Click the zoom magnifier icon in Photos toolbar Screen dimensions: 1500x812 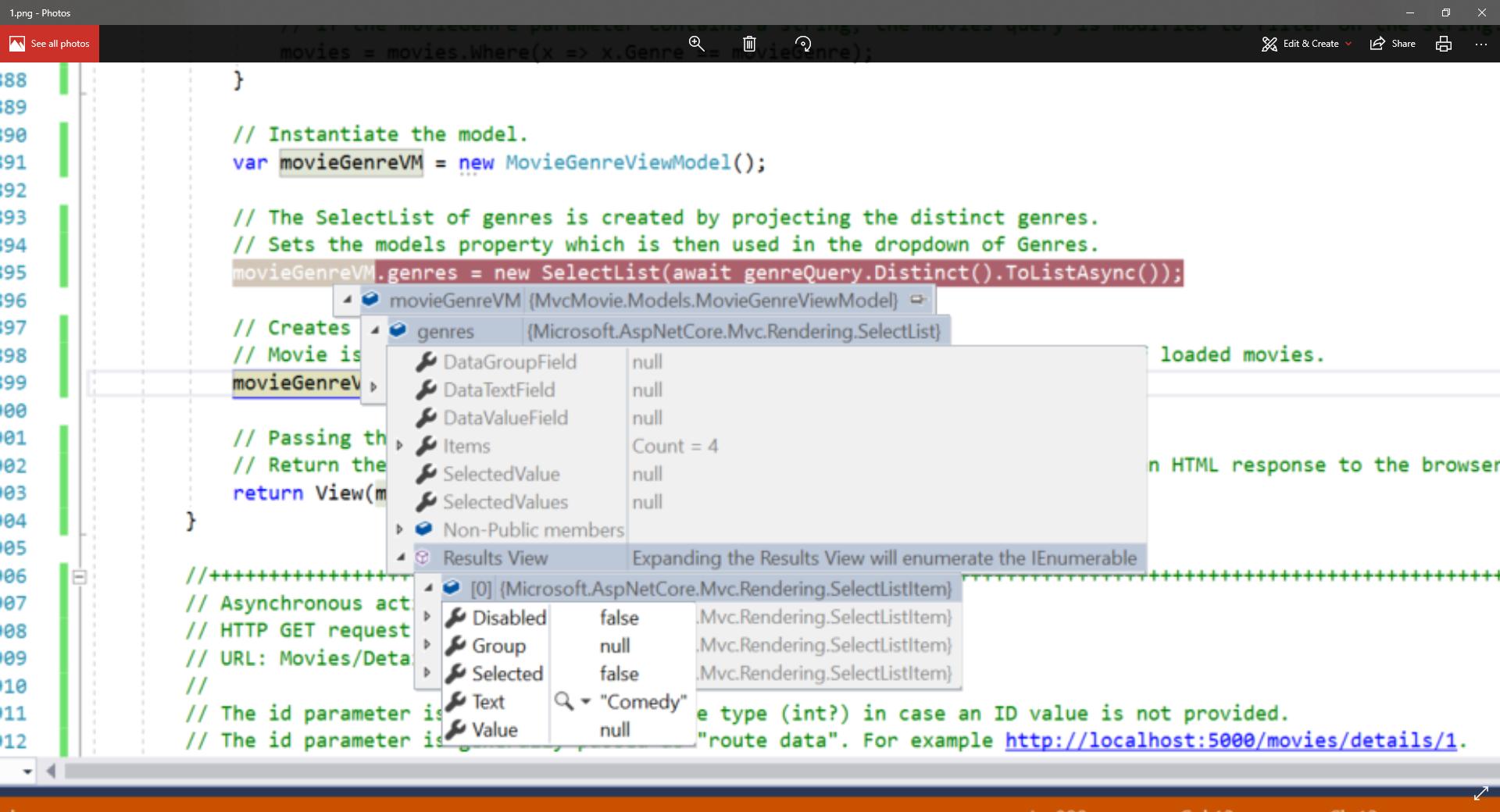(696, 44)
